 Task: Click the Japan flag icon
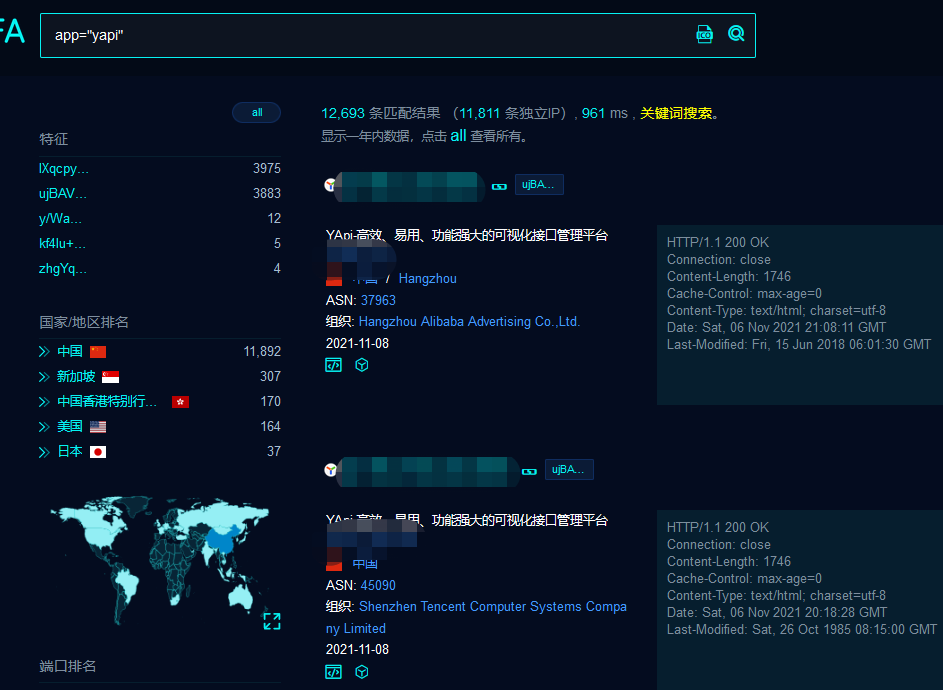(x=98, y=452)
